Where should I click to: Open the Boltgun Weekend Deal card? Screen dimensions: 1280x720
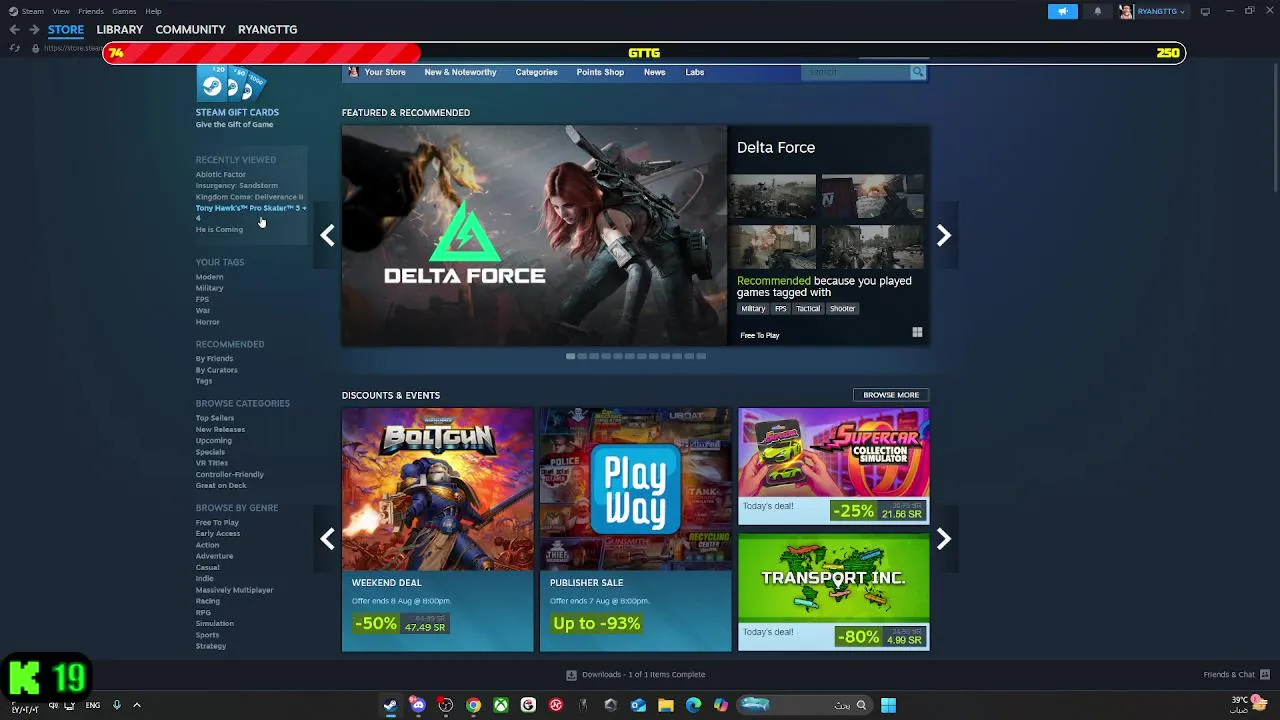[x=437, y=530]
